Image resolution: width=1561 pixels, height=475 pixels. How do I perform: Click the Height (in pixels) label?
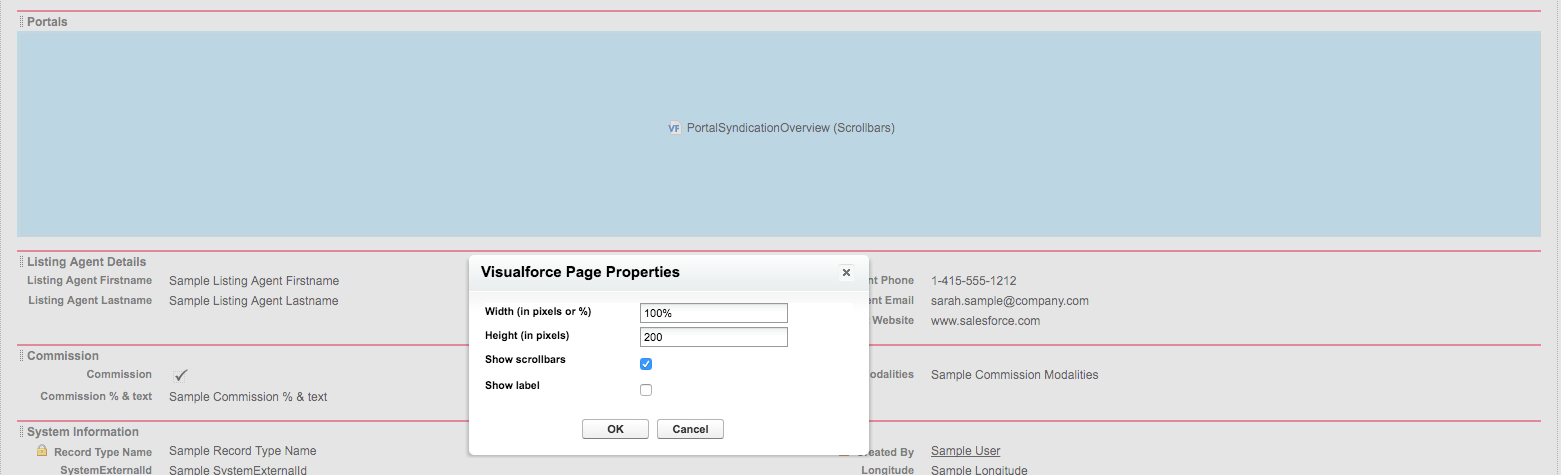click(x=526, y=335)
